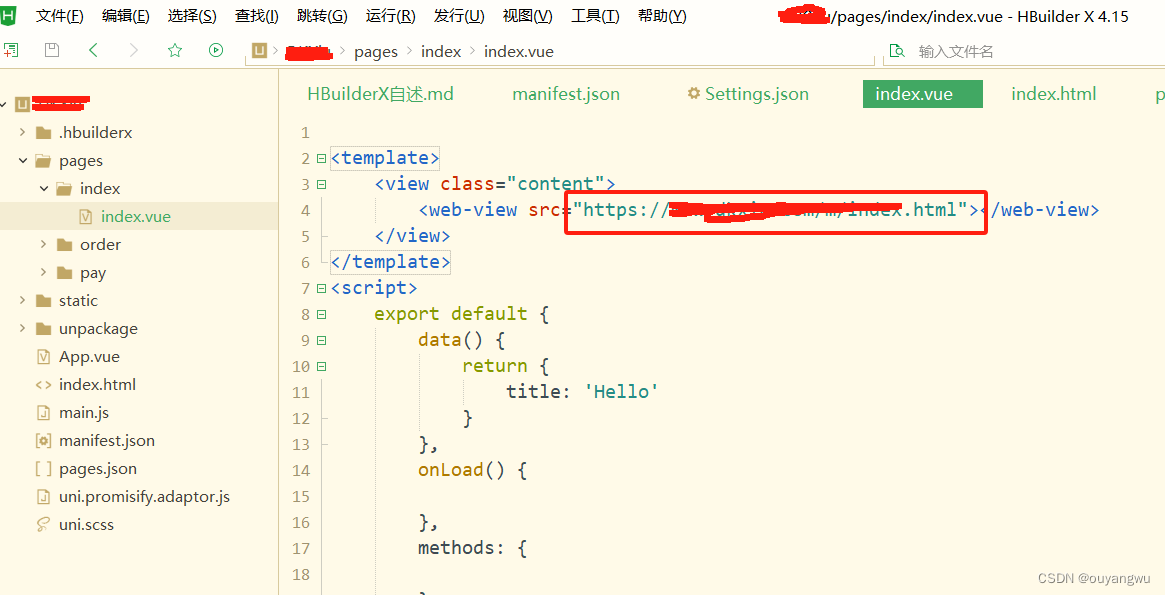Bookmark with the star icon

[175, 51]
